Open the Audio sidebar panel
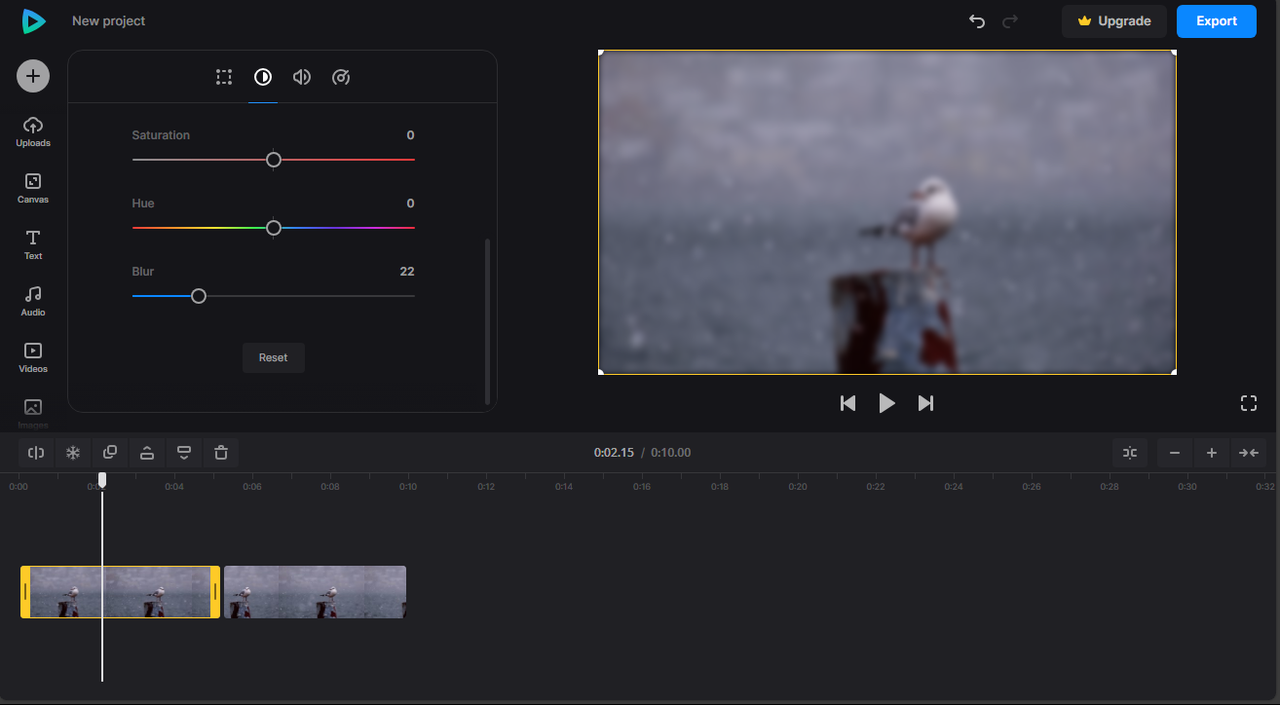Viewport: 1280px width, 705px height. (33, 301)
